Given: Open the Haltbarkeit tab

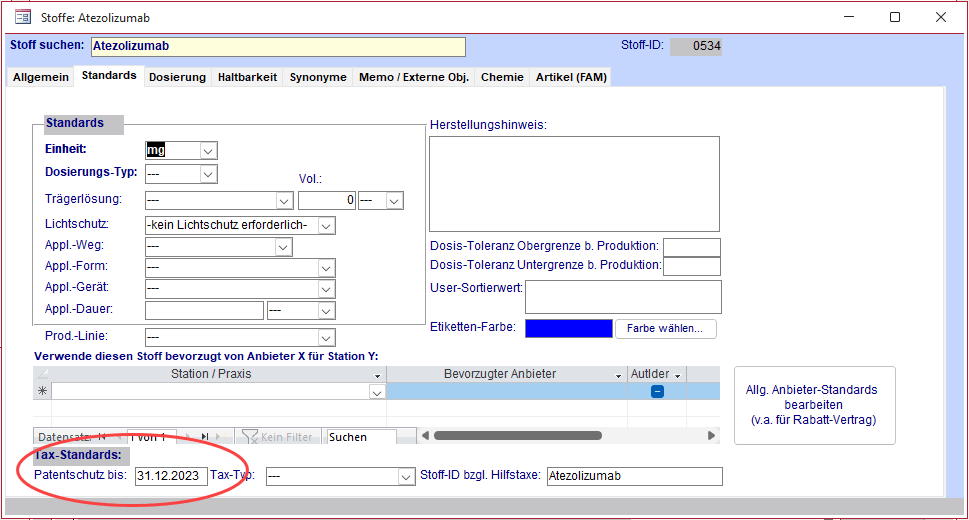Looking at the screenshot, I should click(247, 77).
